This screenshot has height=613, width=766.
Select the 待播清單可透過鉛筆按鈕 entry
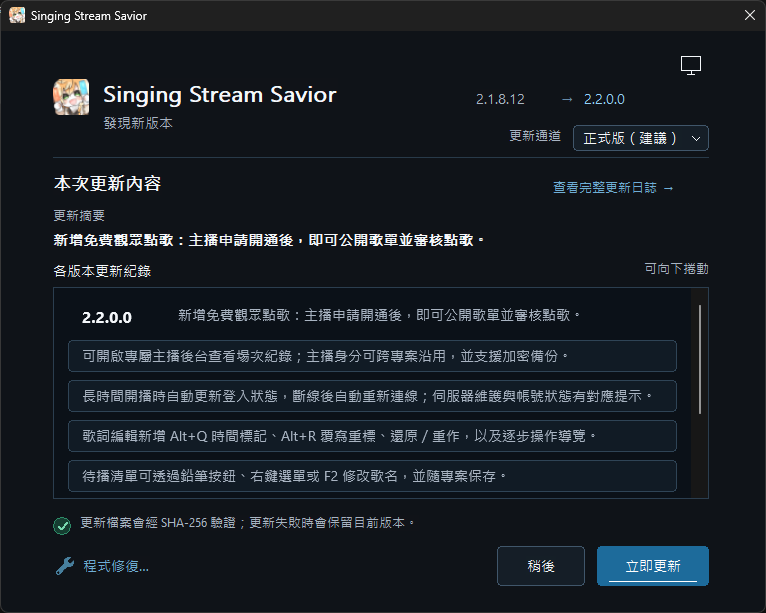point(372,476)
